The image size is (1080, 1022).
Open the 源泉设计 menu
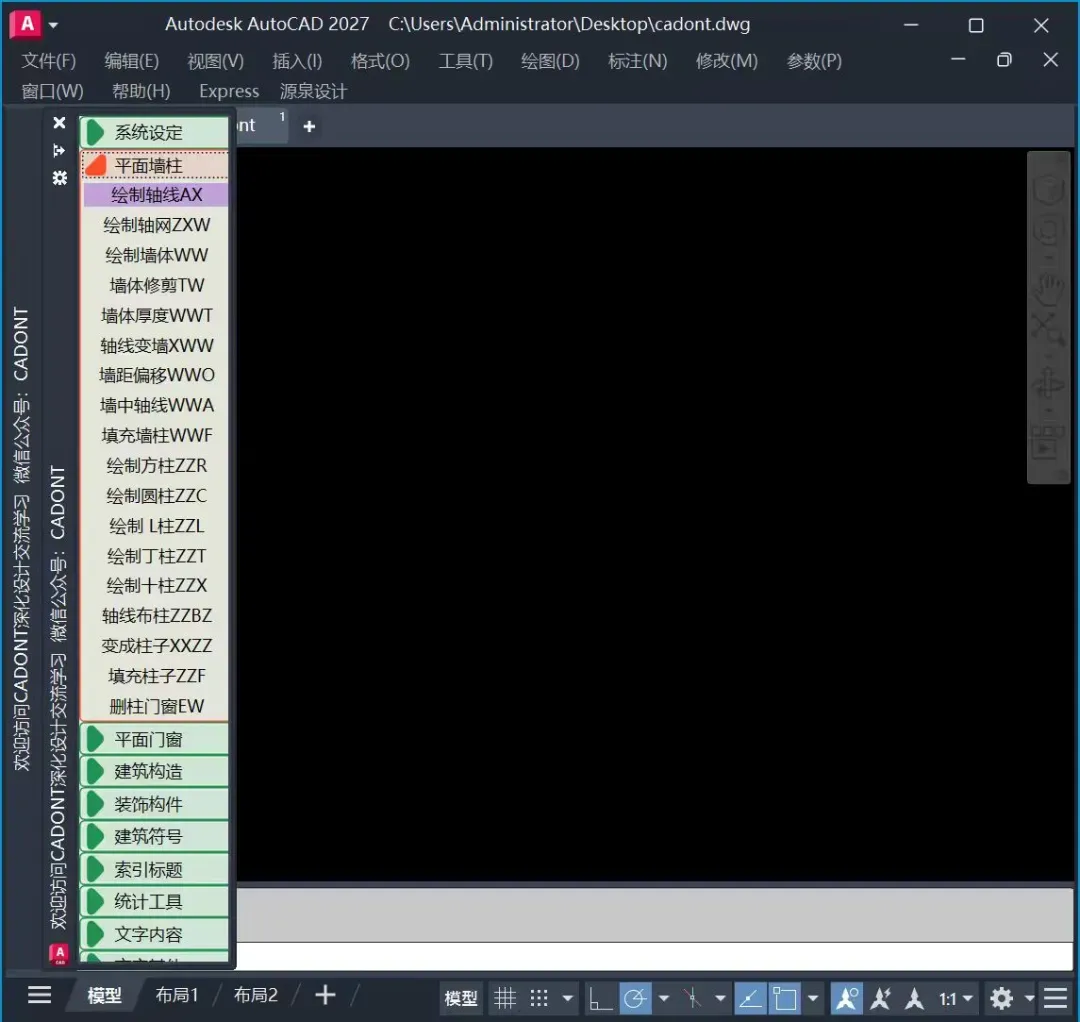click(x=313, y=91)
